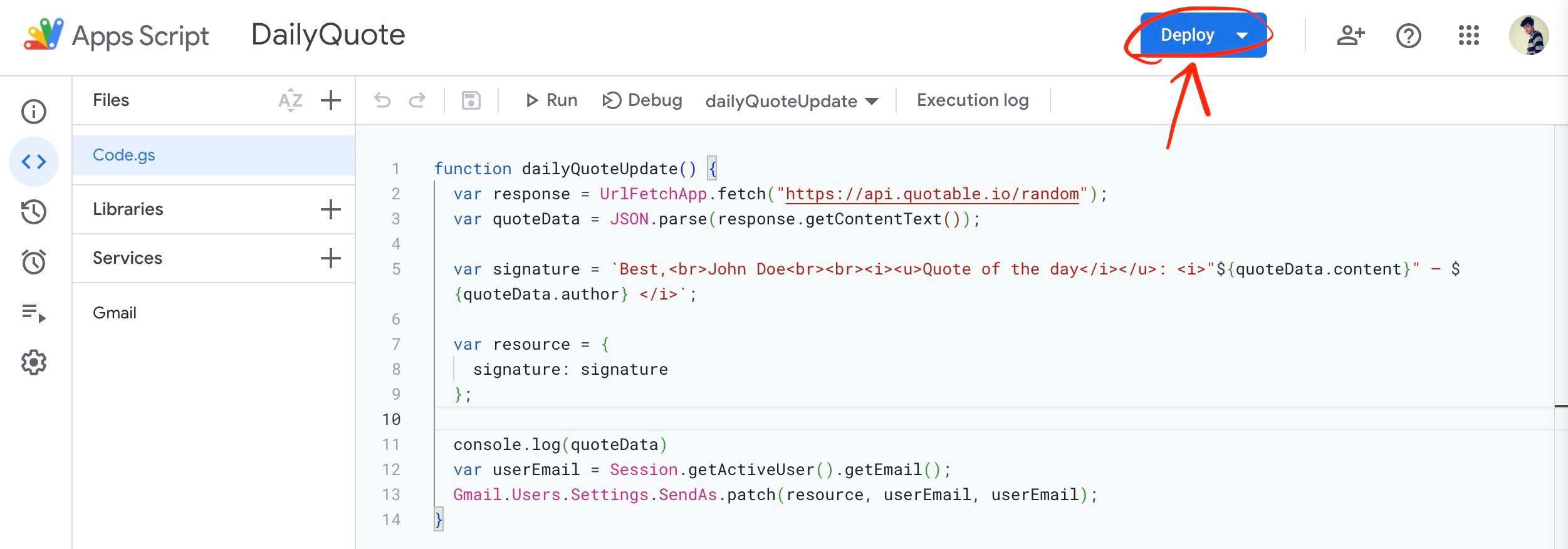Click 'signature: signature' on line 8

(x=570, y=369)
